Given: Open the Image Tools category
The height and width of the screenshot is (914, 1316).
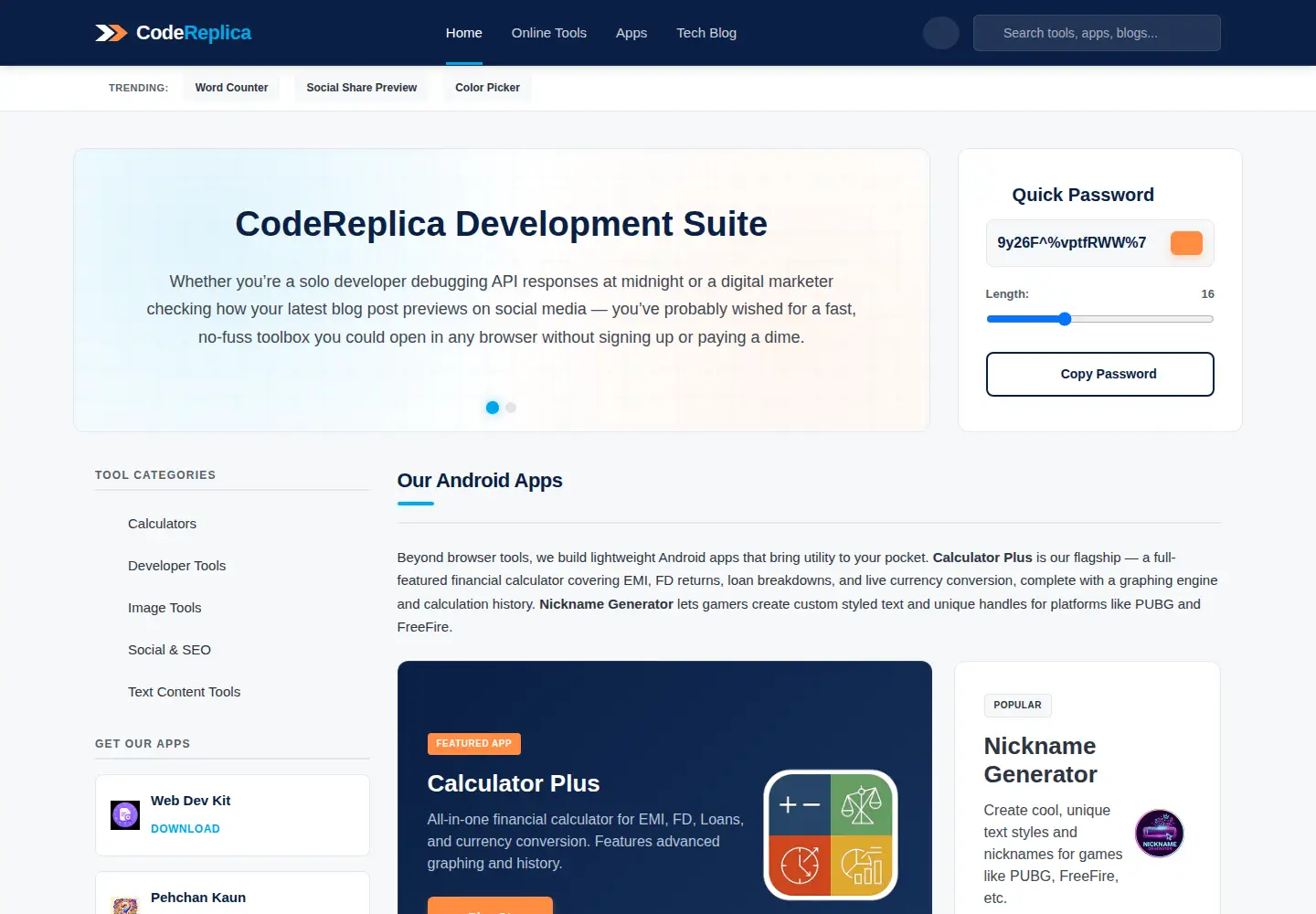Looking at the screenshot, I should tap(164, 608).
